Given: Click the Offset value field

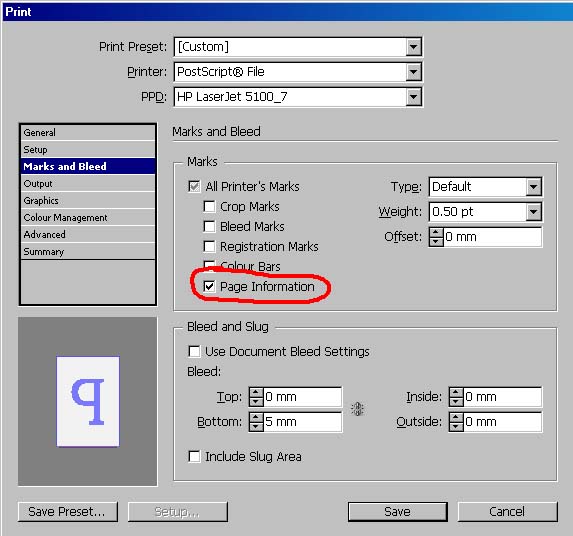Looking at the screenshot, I should 492,237.
